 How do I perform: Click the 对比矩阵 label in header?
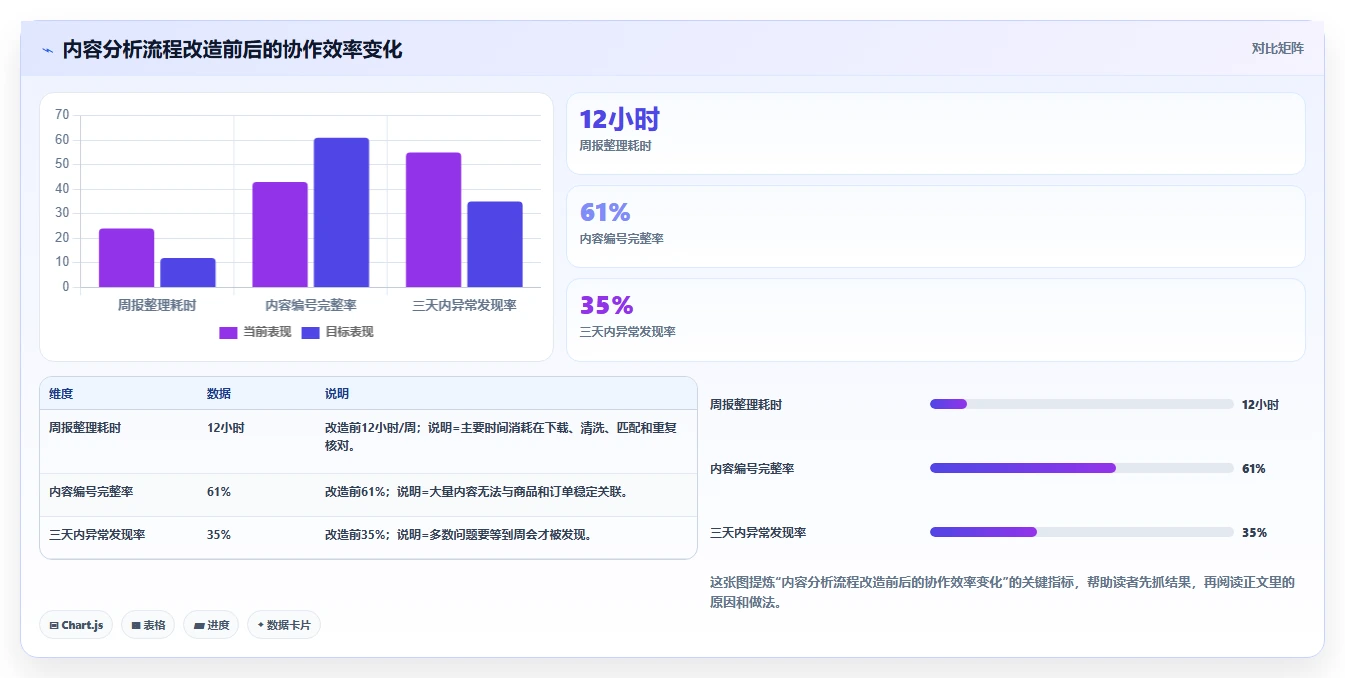point(1277,48)
